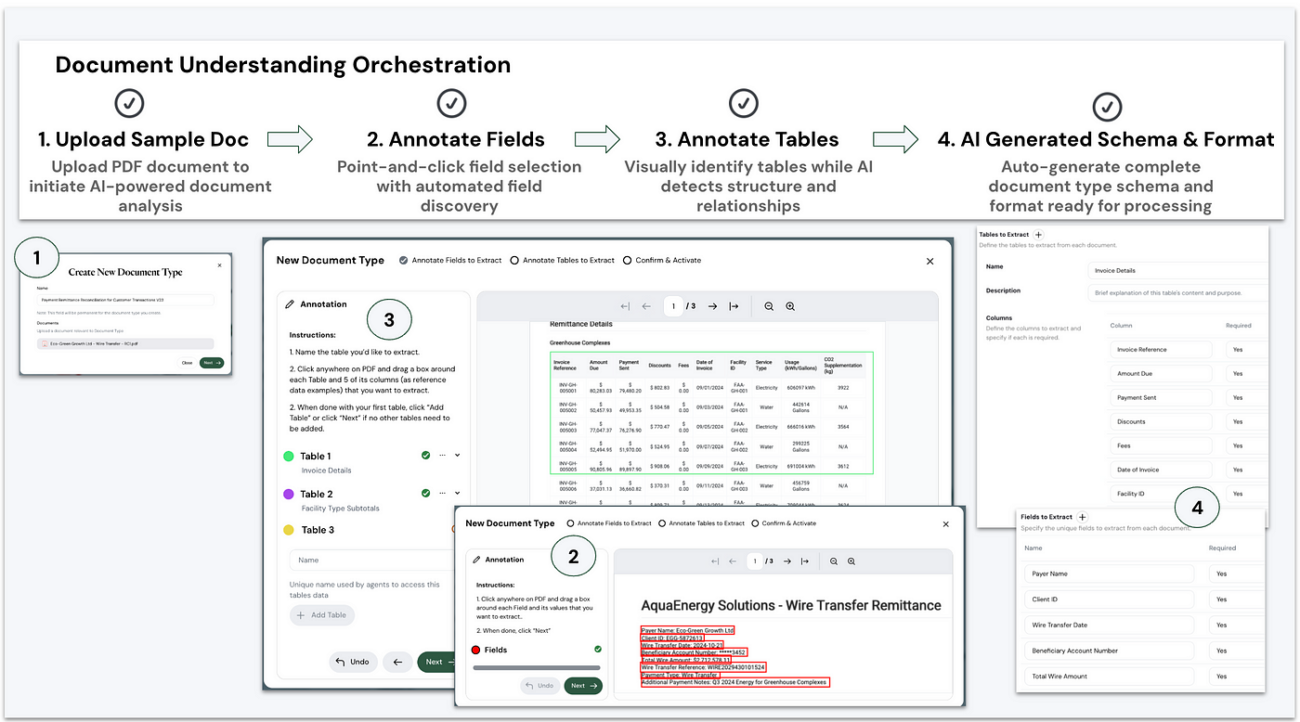Click the zoom-out magnifier icon
The image size is (1300, 722).
coord(769,306)
